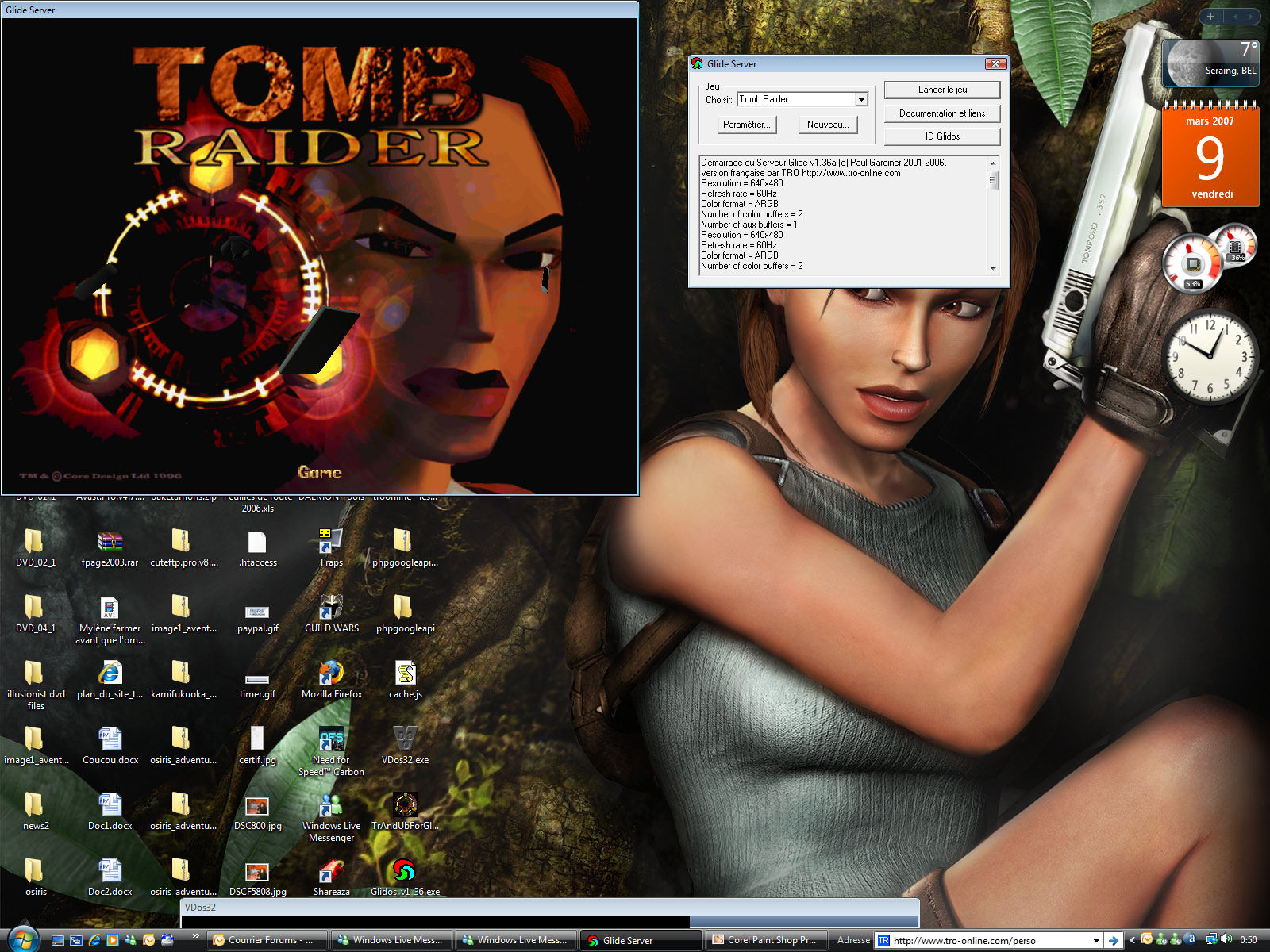The image size is (1270, 952).
Task: Select the Doc1.docx document icon
Action: (110, 811)
